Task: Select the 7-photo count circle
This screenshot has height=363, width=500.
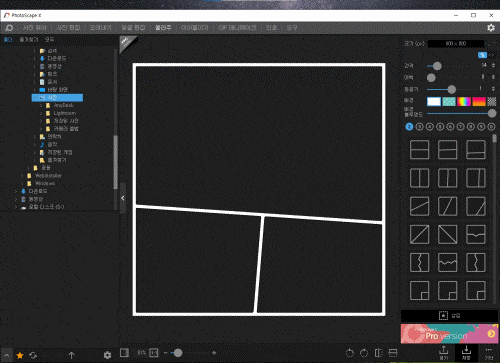Action: pos(461,127)
